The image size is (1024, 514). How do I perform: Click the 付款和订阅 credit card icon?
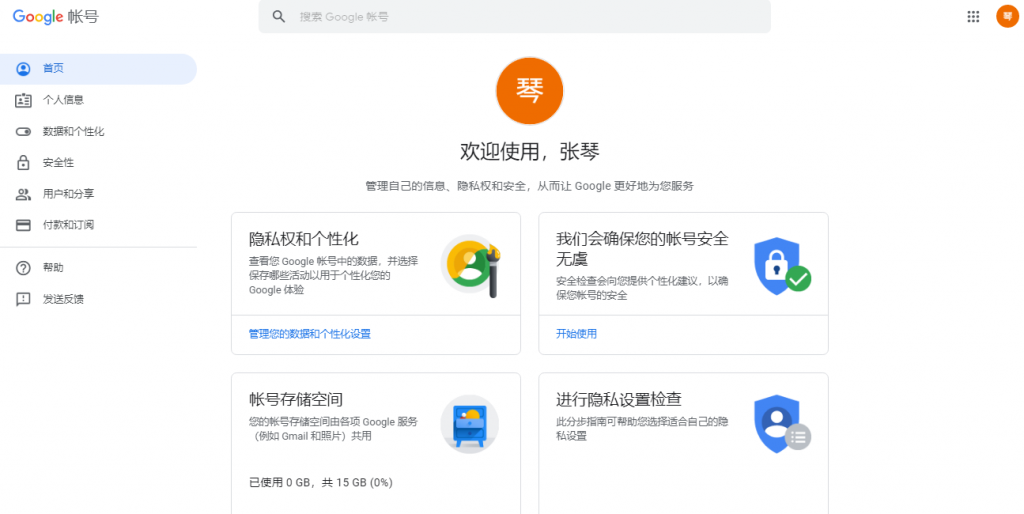click(24, 225)
